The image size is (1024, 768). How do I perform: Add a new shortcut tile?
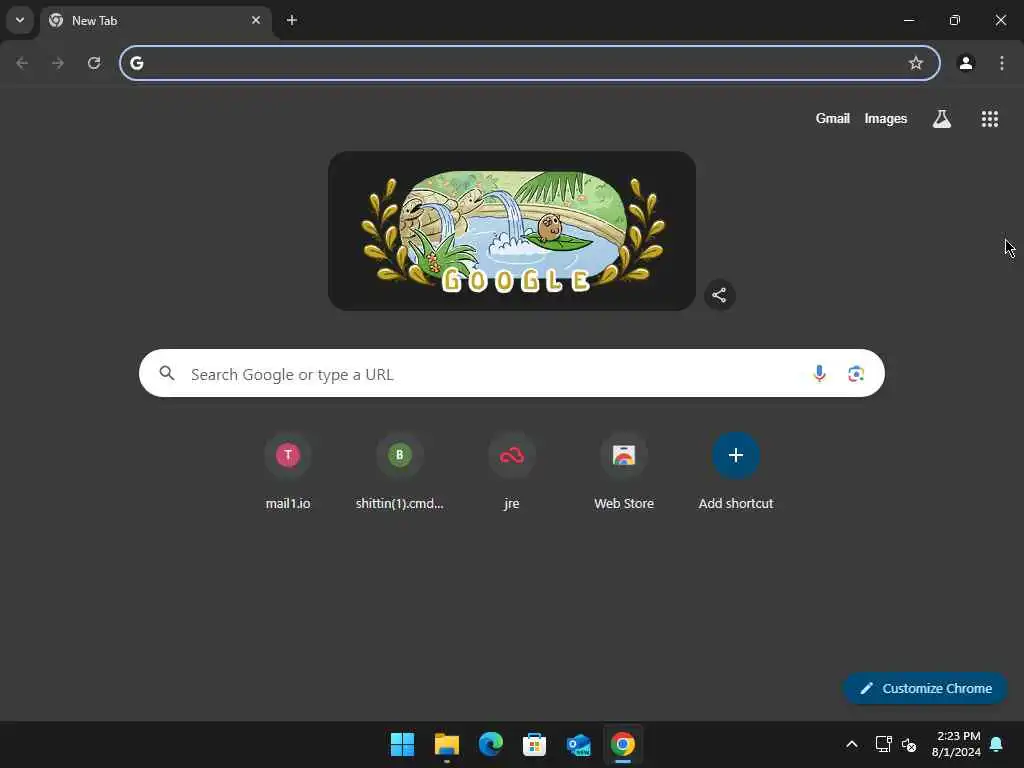736,472
